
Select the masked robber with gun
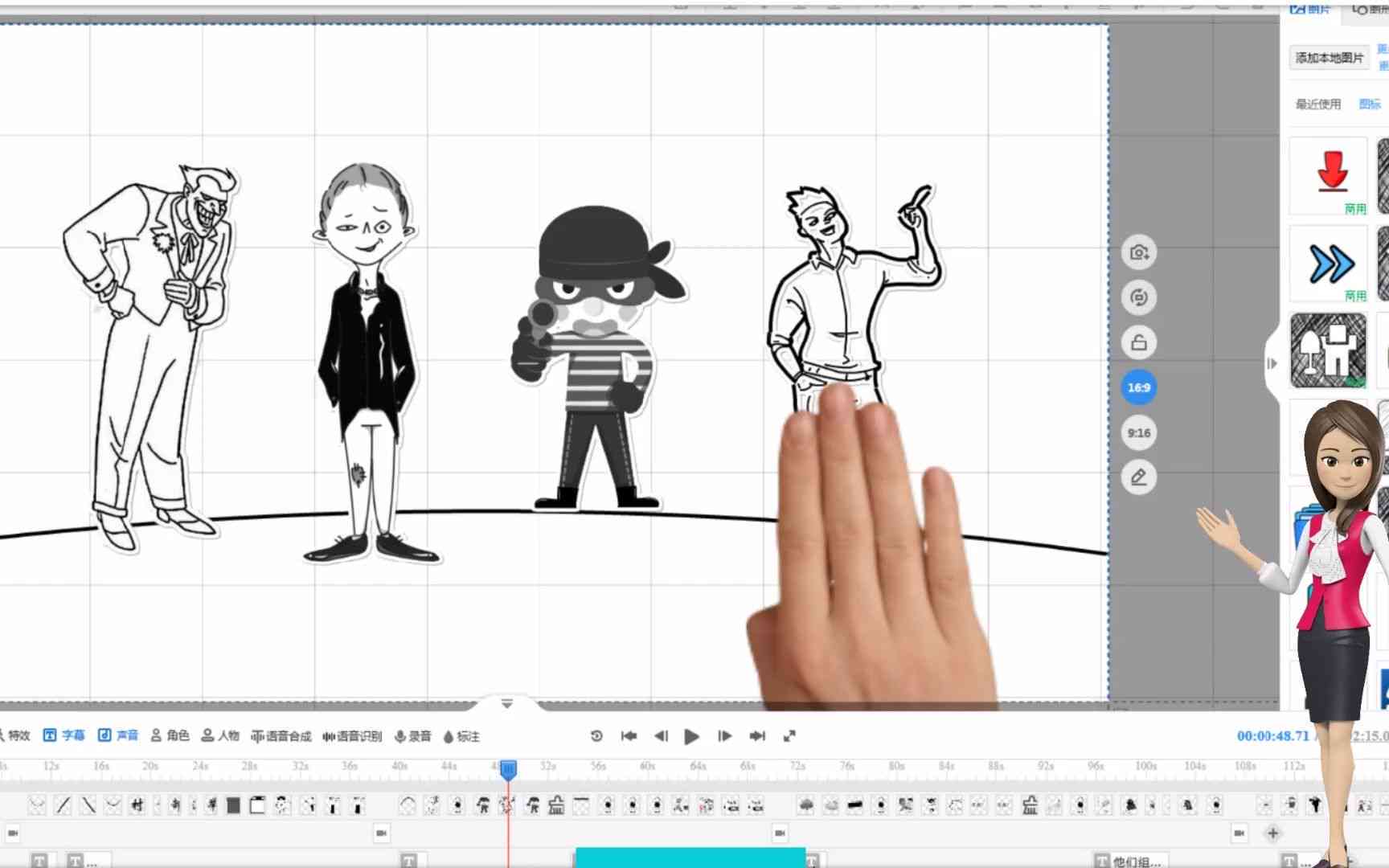point(598,358)
